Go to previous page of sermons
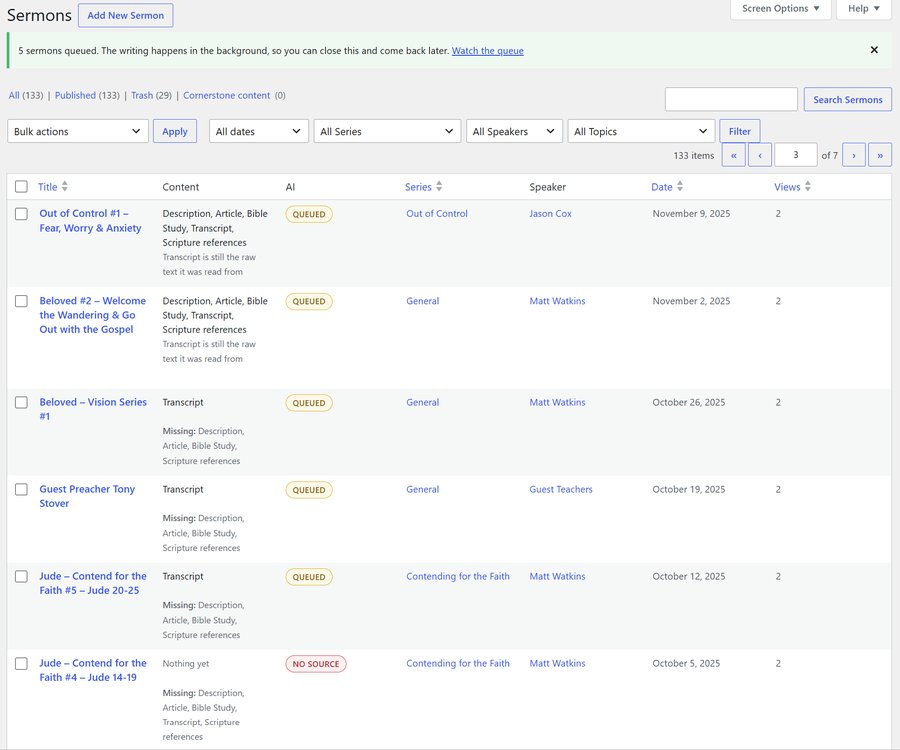 [760, 155]
